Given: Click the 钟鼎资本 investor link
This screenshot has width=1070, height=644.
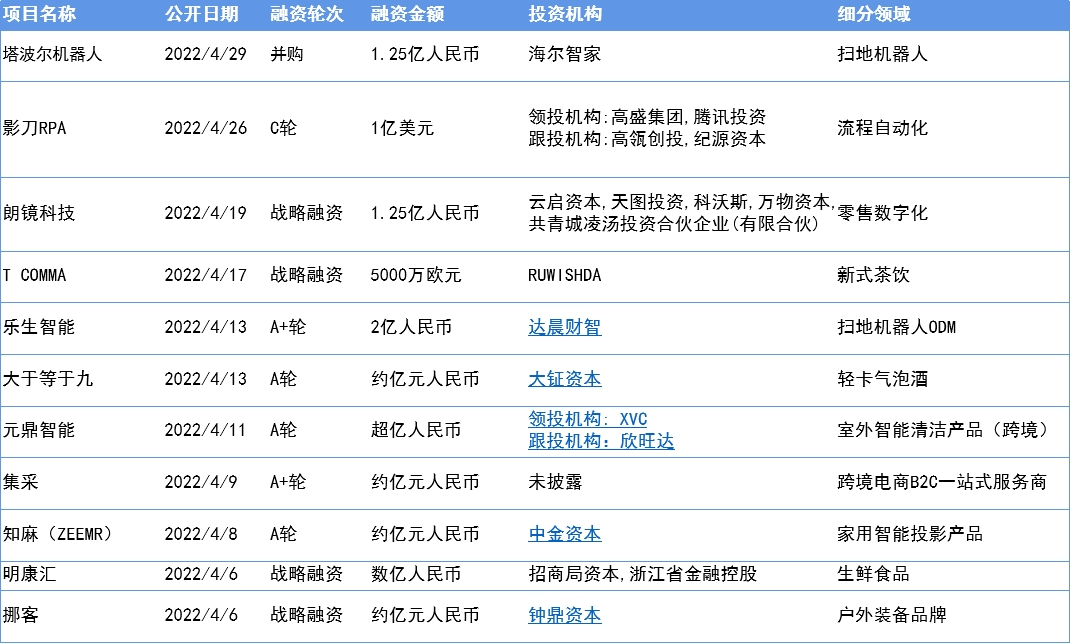Looking at the screenshot, I should pos(564,615).
